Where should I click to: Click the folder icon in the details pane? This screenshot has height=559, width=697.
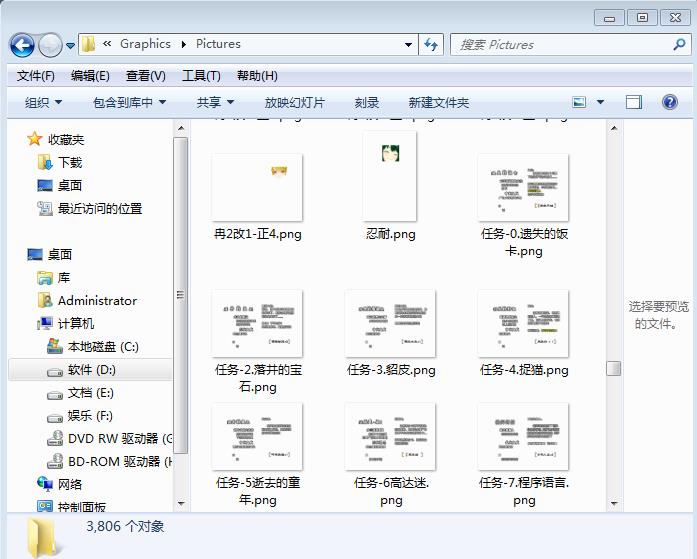tap(43, 538)
